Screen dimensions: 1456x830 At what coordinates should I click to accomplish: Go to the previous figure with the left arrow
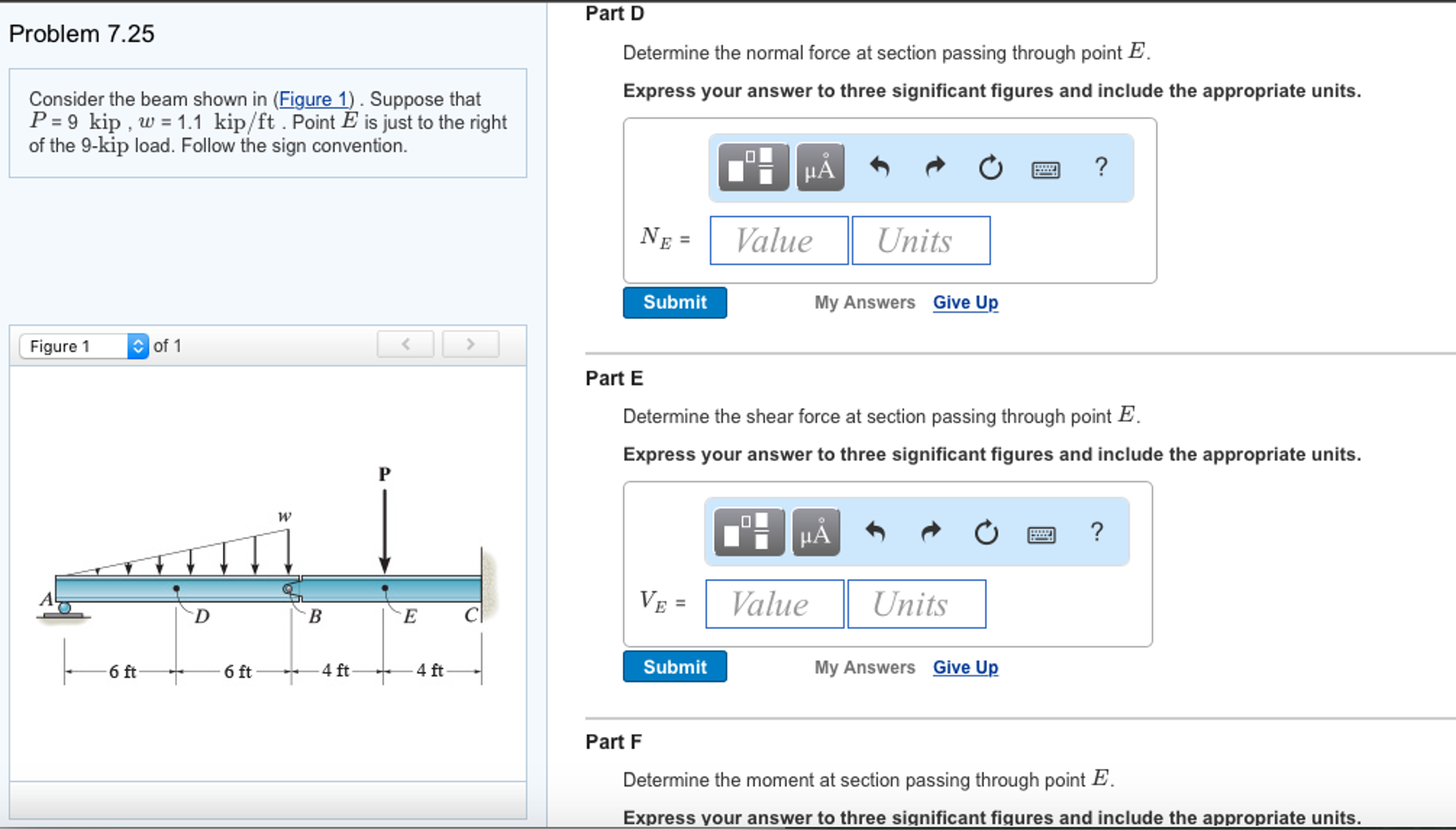(406, 344)
